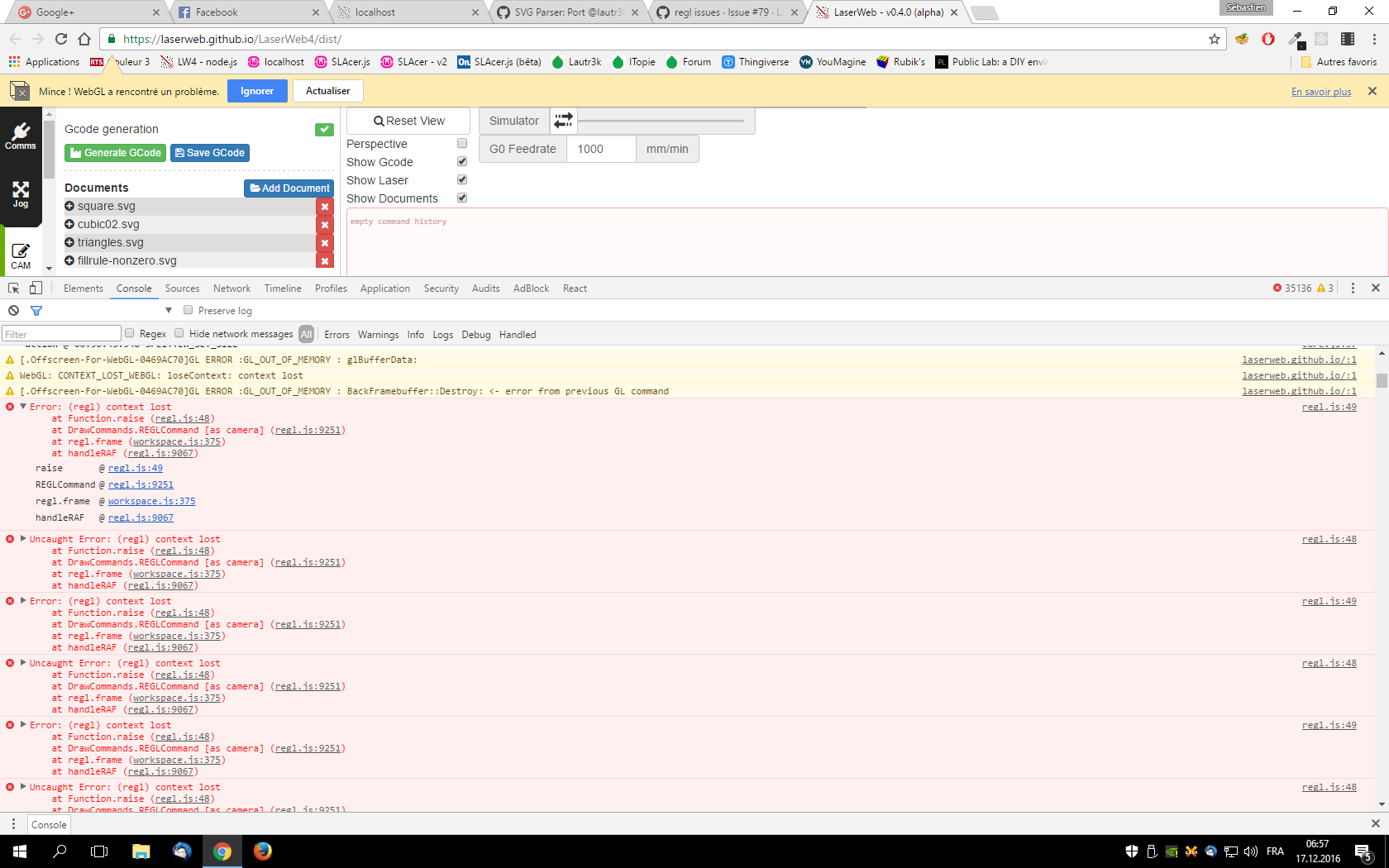This screenshot has height=868, width=1389.
Task: Click the Add Document button
Action: pos(289,188)
